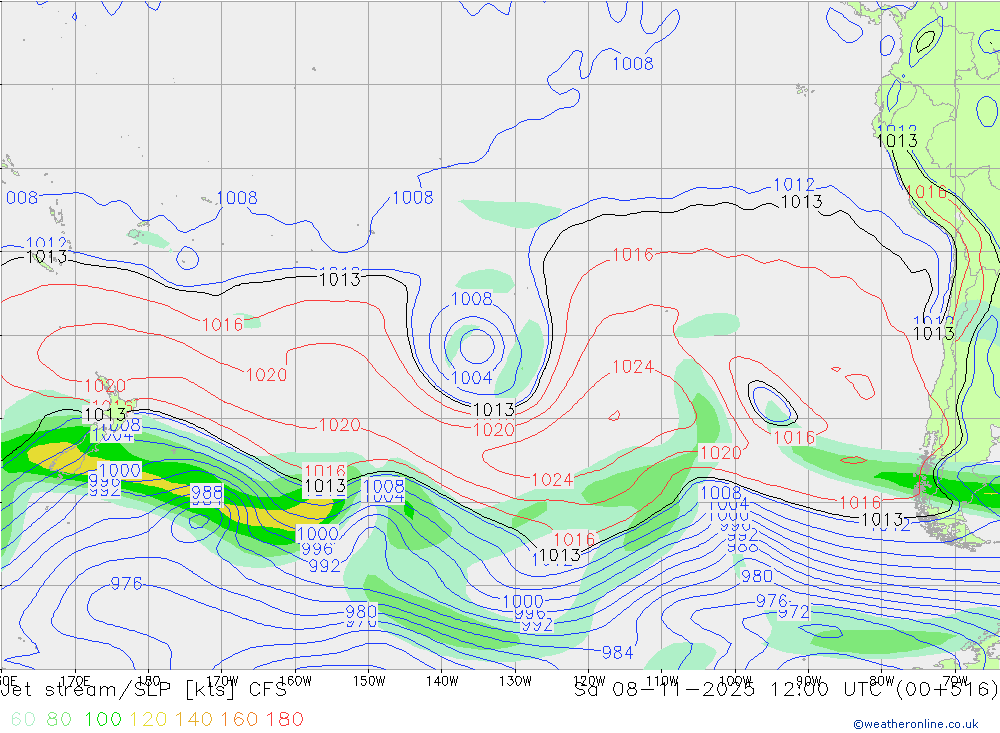Click the 60 kts legend value
The width and height of the screenshot is (1000, 733).
pyautogui.click(x=23, y=720)
